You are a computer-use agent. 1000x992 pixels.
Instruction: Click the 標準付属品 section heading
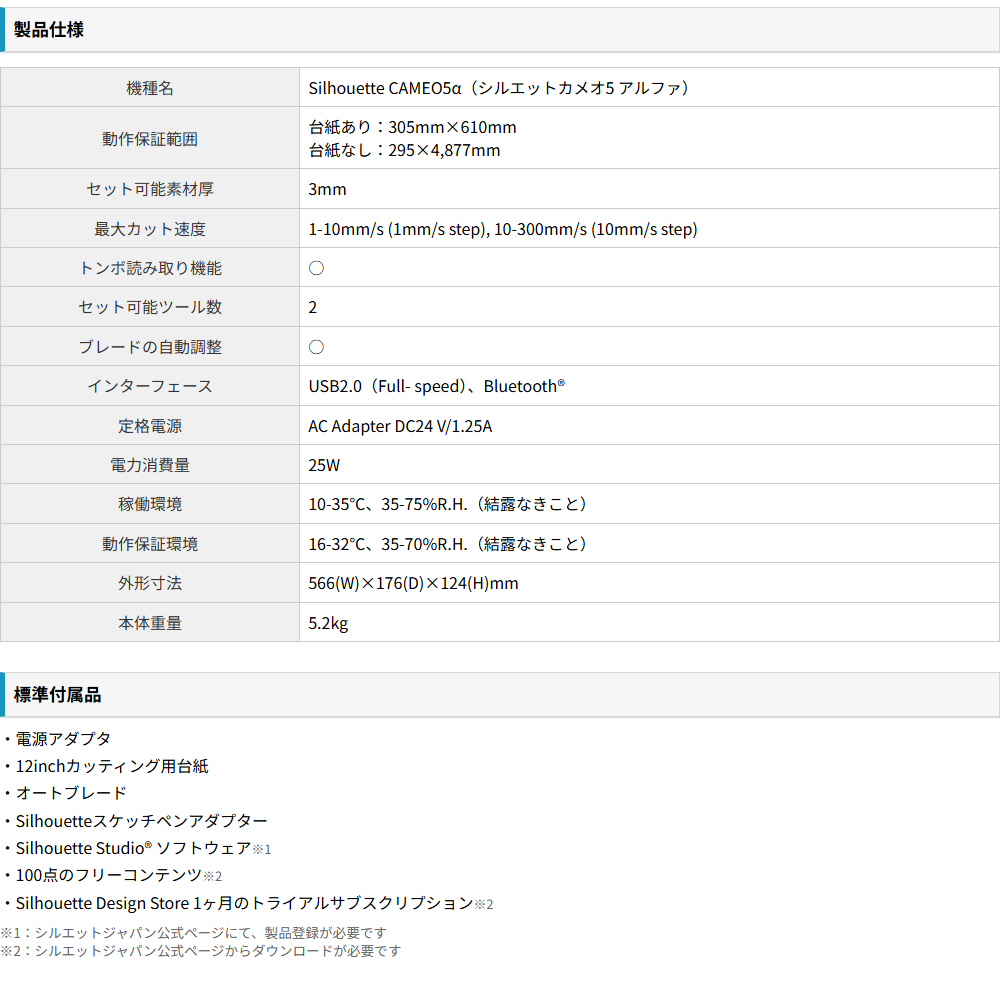(x=57, y=695)
